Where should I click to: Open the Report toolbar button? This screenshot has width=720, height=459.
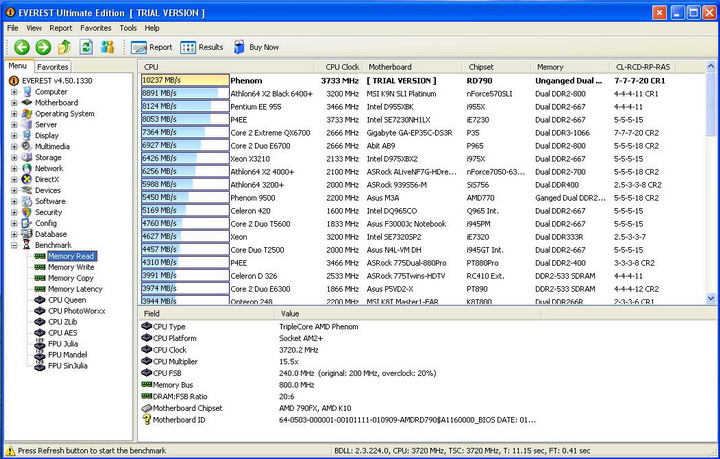151,47
